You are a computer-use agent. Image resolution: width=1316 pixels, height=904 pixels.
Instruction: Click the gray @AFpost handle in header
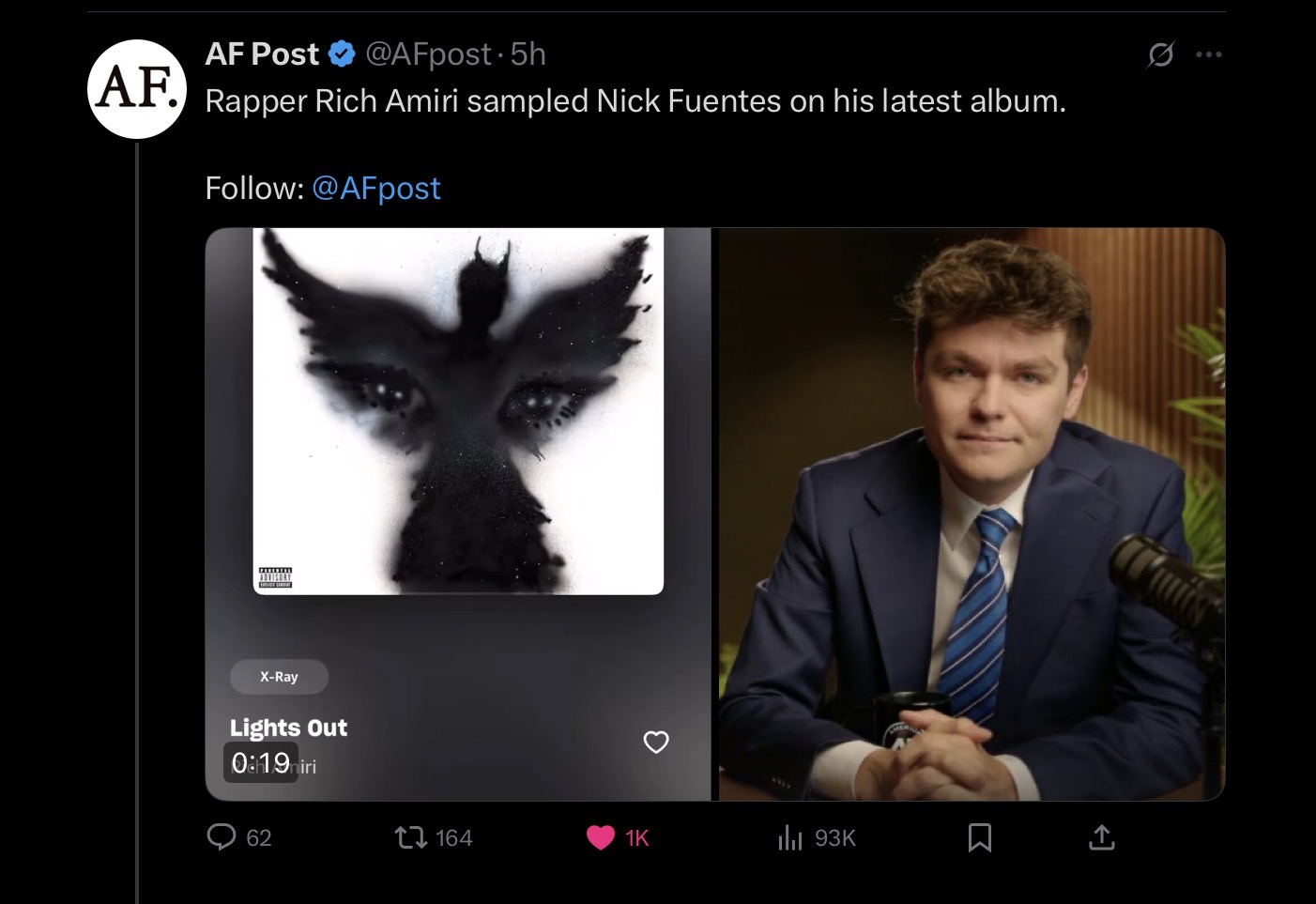(427, 54)
